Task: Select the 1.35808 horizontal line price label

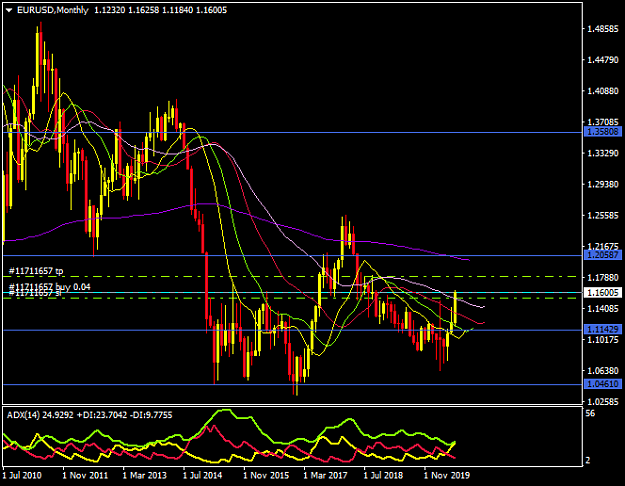Action: pyautogui.click(x=603, y=132)
